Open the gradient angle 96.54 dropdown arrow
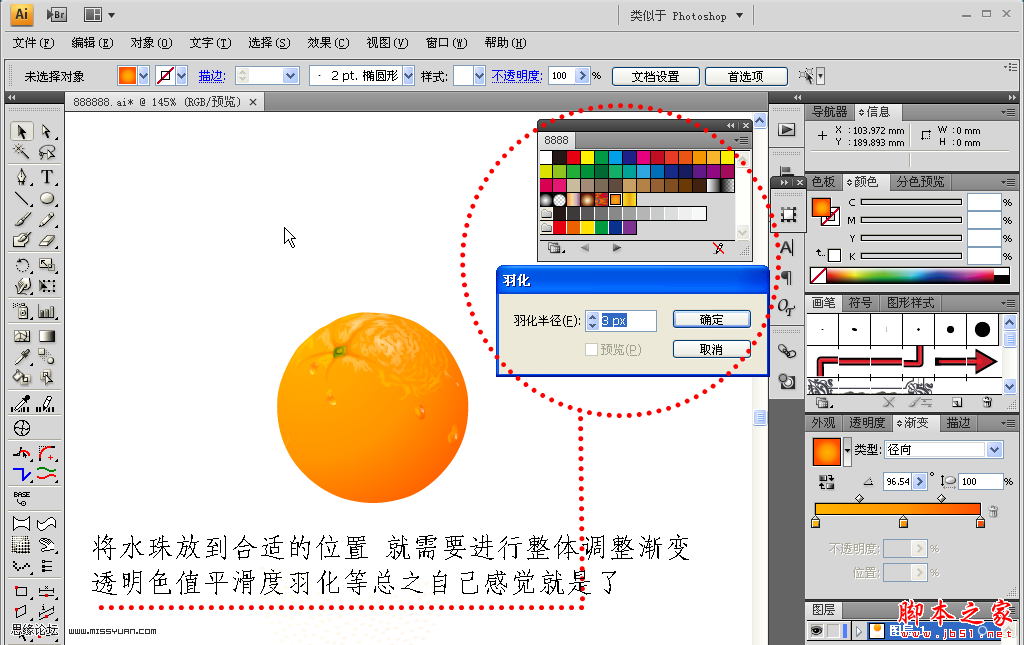Screen dimensions: 1024x645 920,482
